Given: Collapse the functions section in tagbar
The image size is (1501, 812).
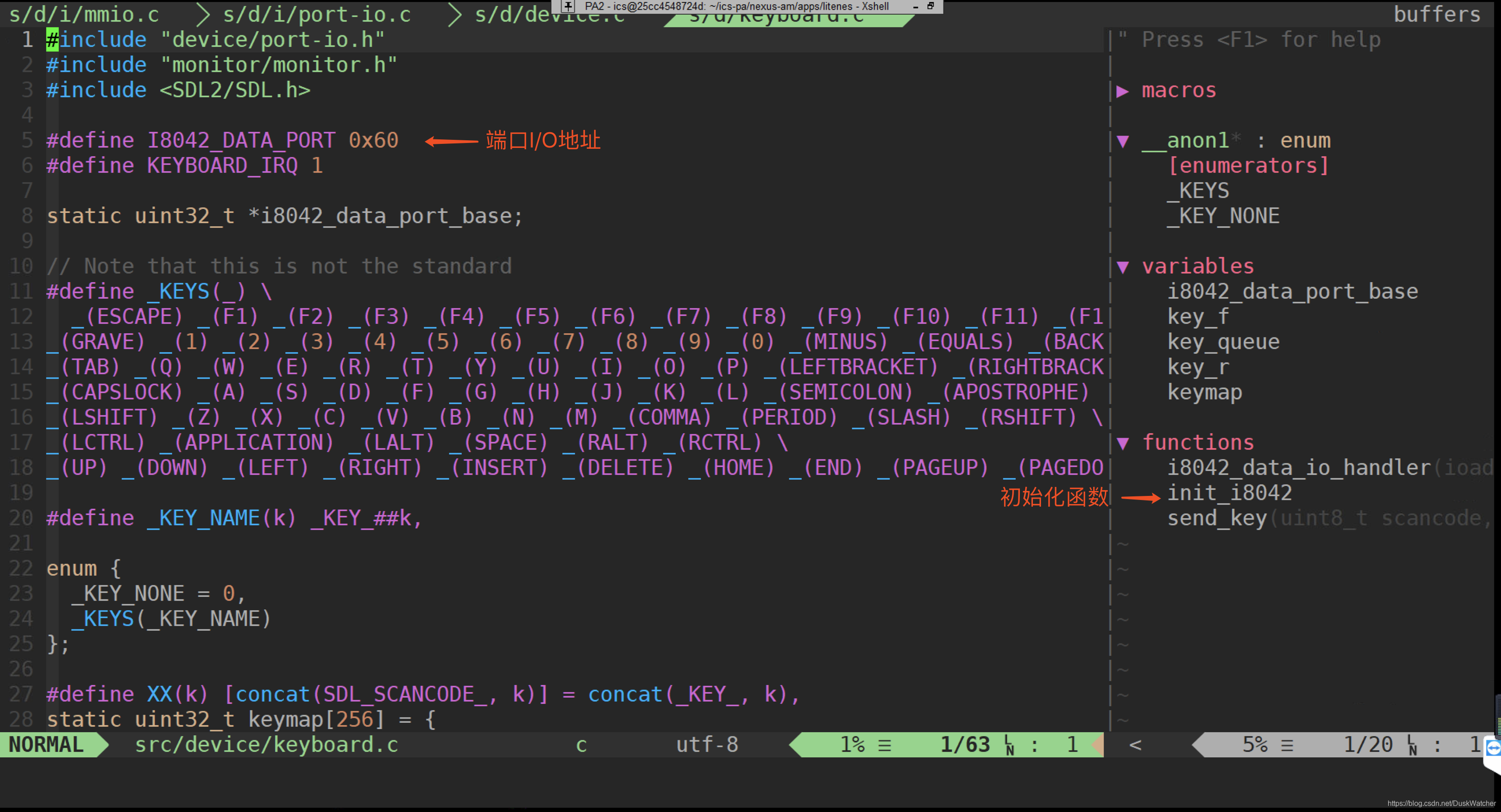Looking at the screenshot, I should coord(1123,443).
